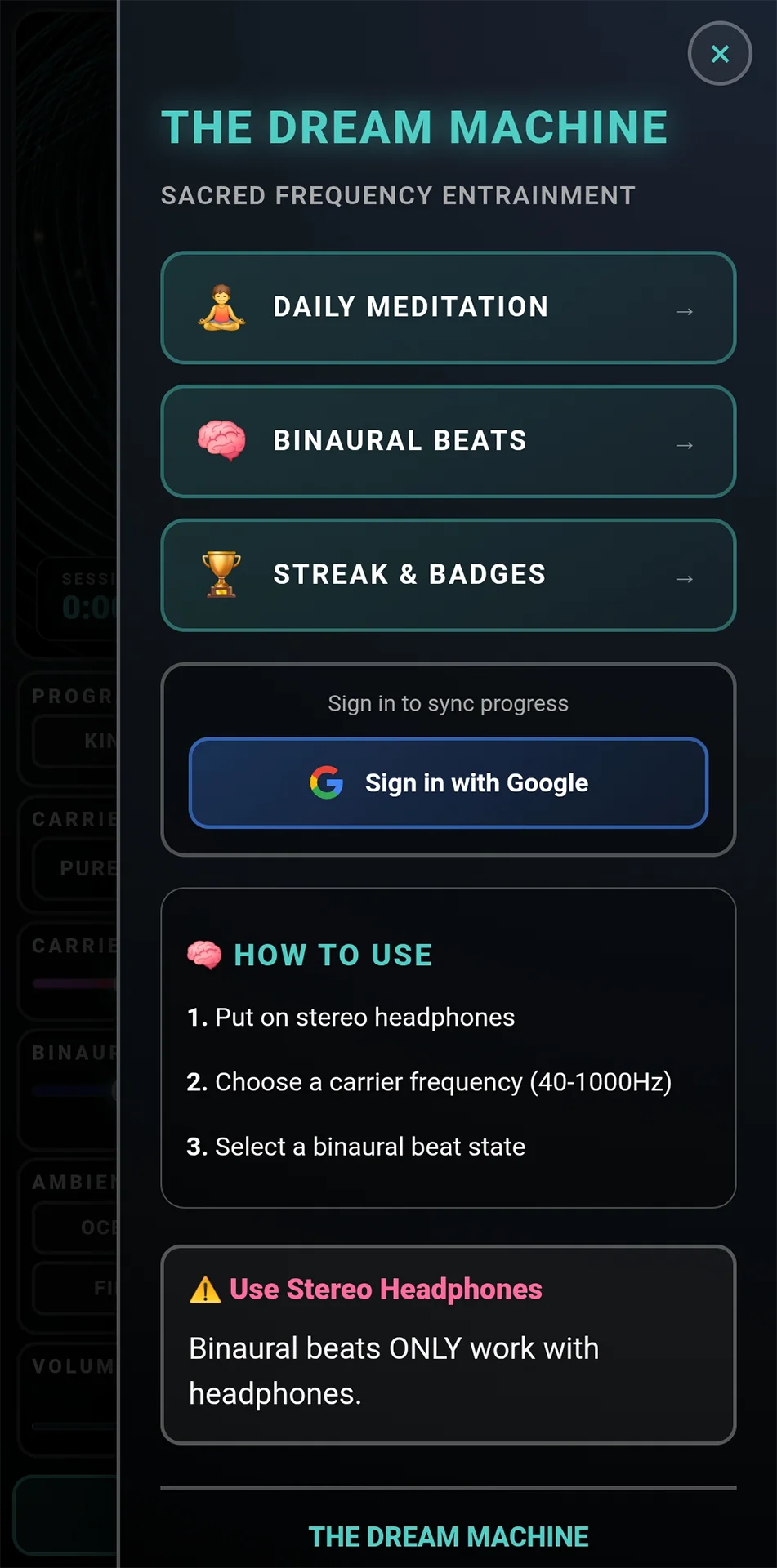Screen dimensions: 777x1568
Task: Close the Dream Machine panel
Action: point(719,54)
